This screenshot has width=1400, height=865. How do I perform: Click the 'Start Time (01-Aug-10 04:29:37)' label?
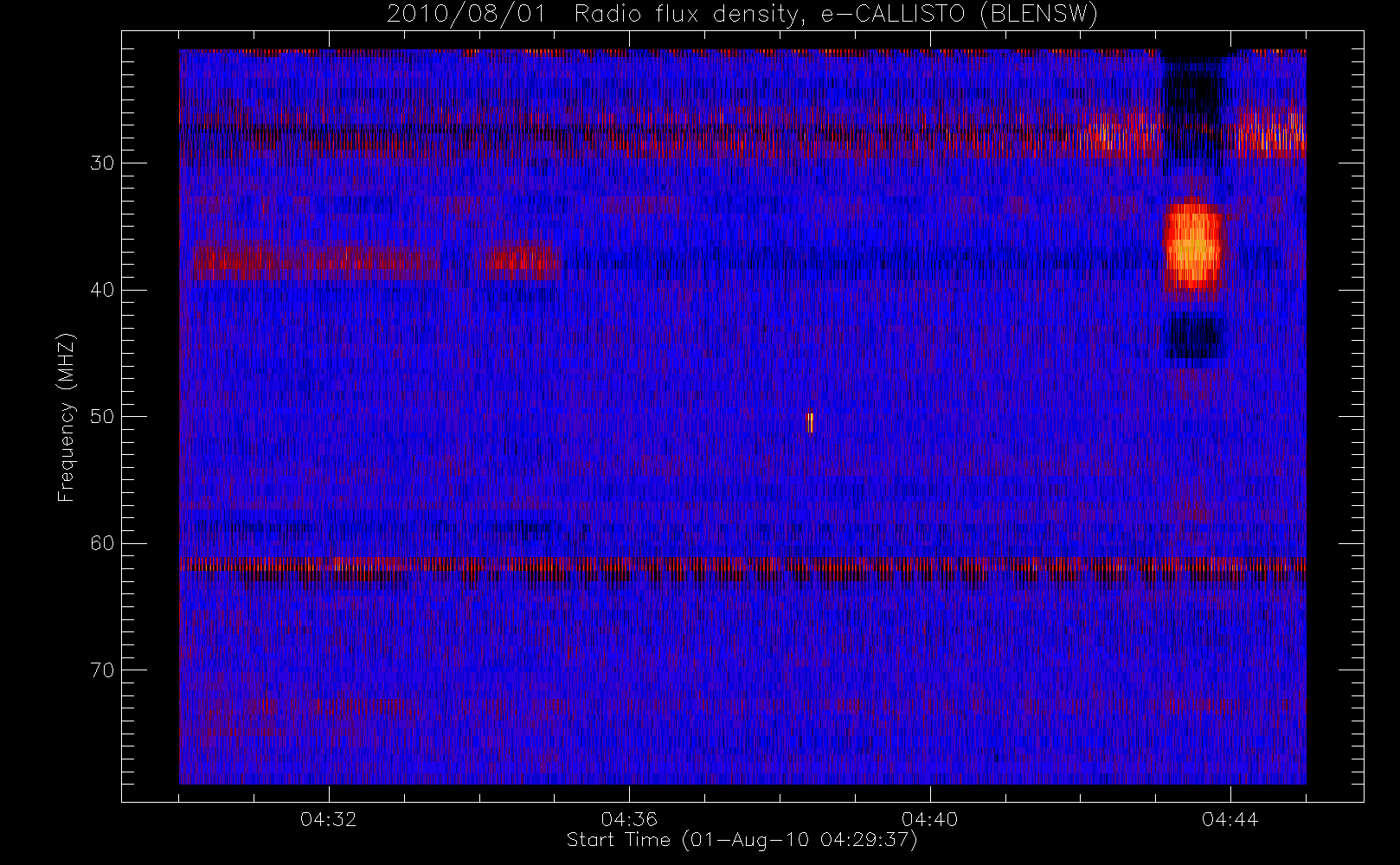click(742, 840)
